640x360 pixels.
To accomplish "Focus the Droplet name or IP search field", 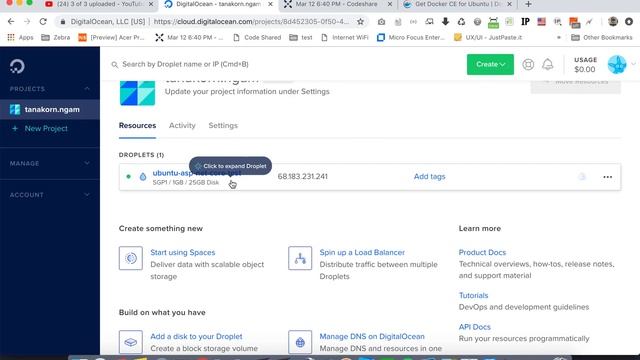I will click(x=185, y=64).
